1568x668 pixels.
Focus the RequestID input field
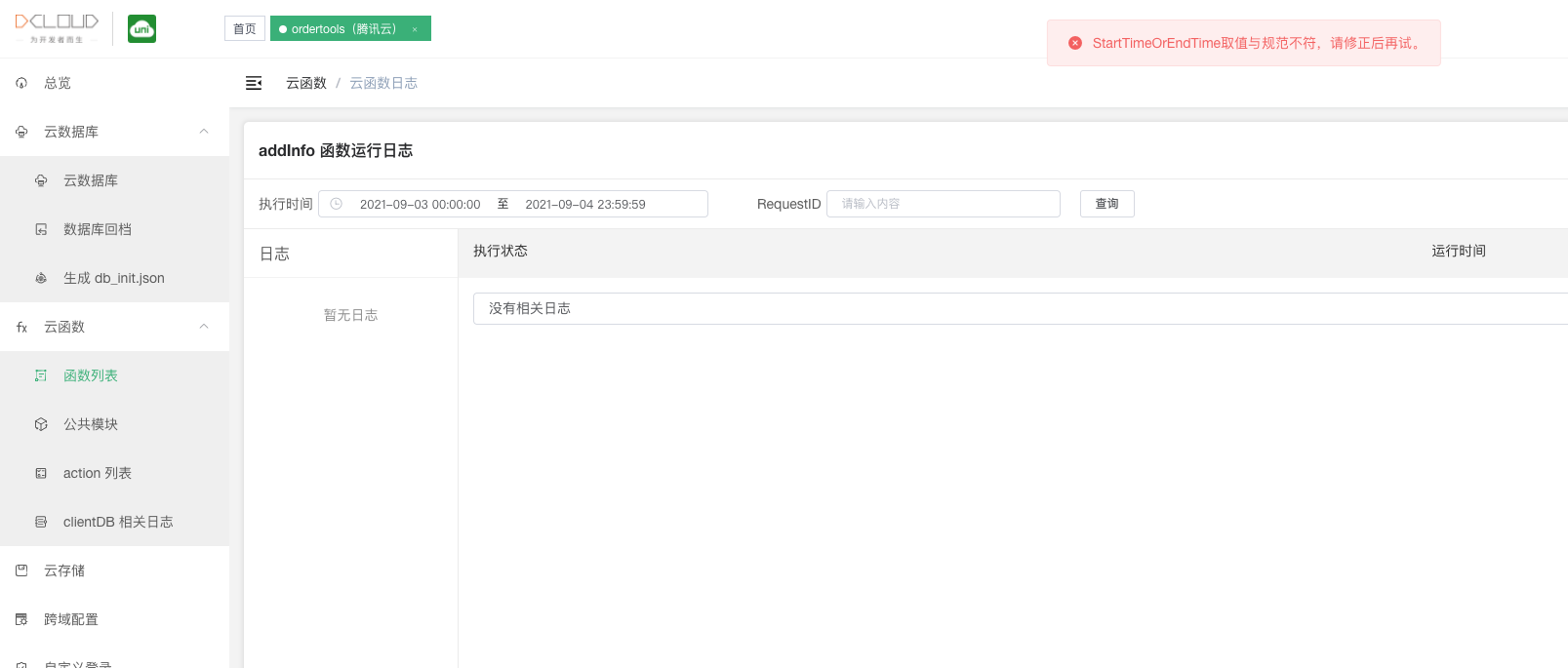(x=943, y=204)
